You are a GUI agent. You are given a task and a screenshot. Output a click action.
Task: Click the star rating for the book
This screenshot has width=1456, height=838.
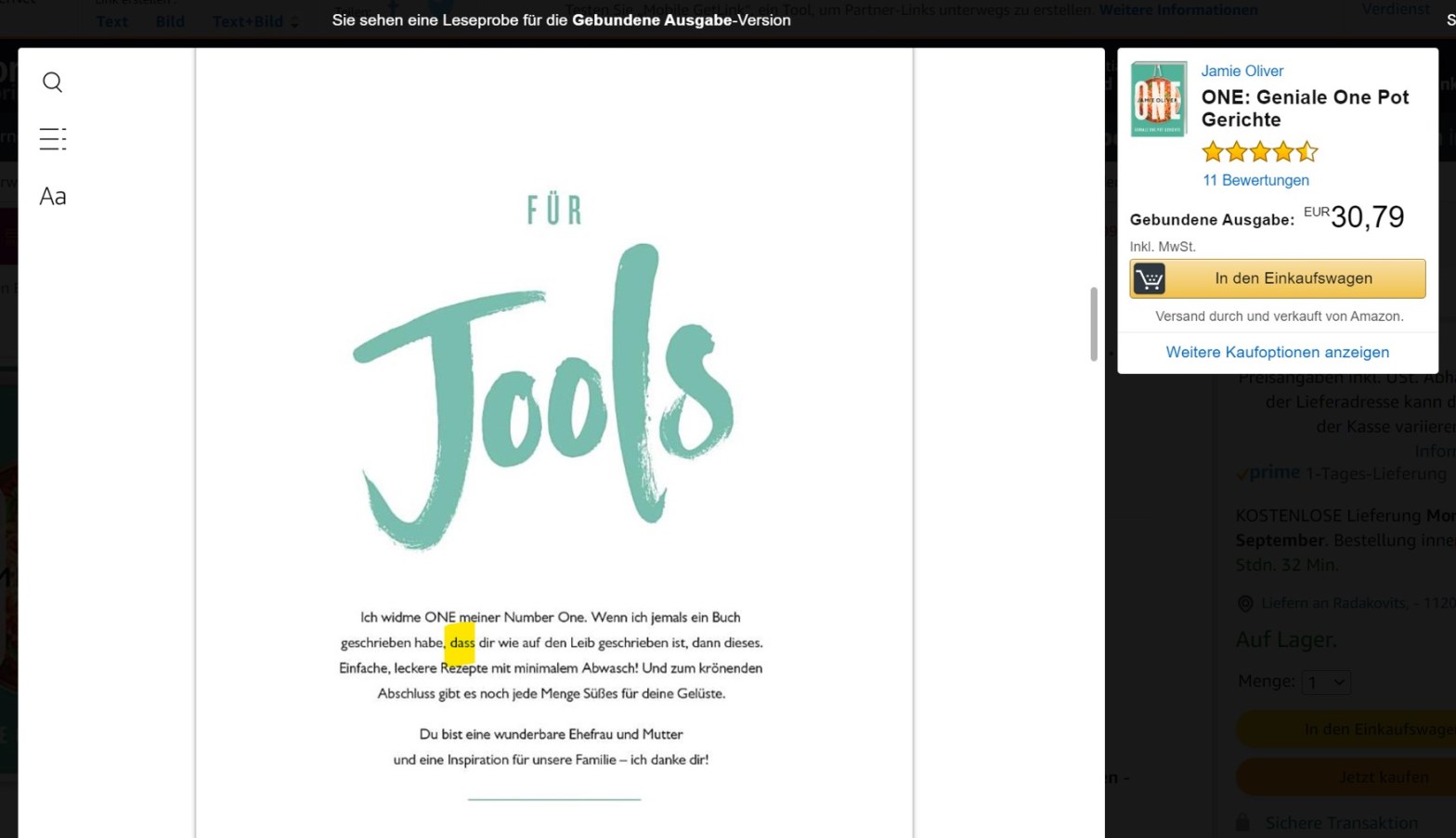coord(1258,152)
